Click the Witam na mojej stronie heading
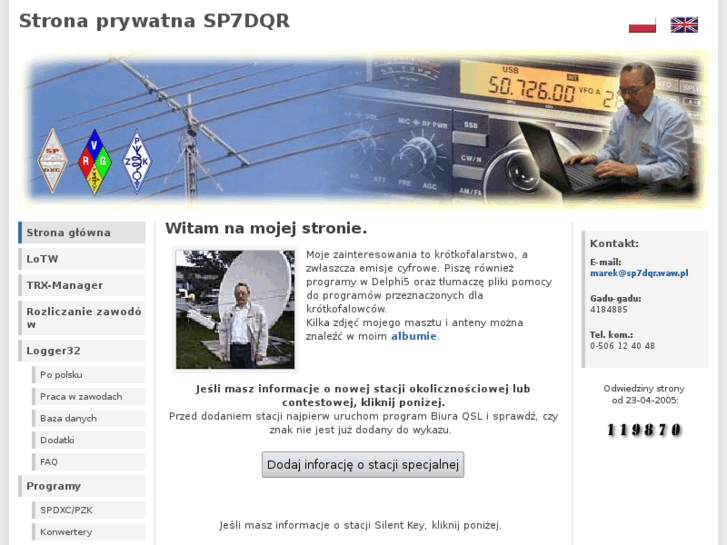 [266, 228]
